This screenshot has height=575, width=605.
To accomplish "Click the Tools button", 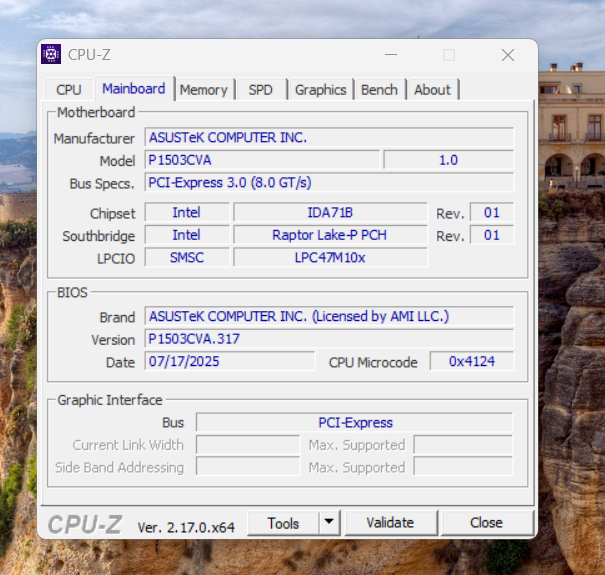I will pyautogui.click(x=283, y=523).
